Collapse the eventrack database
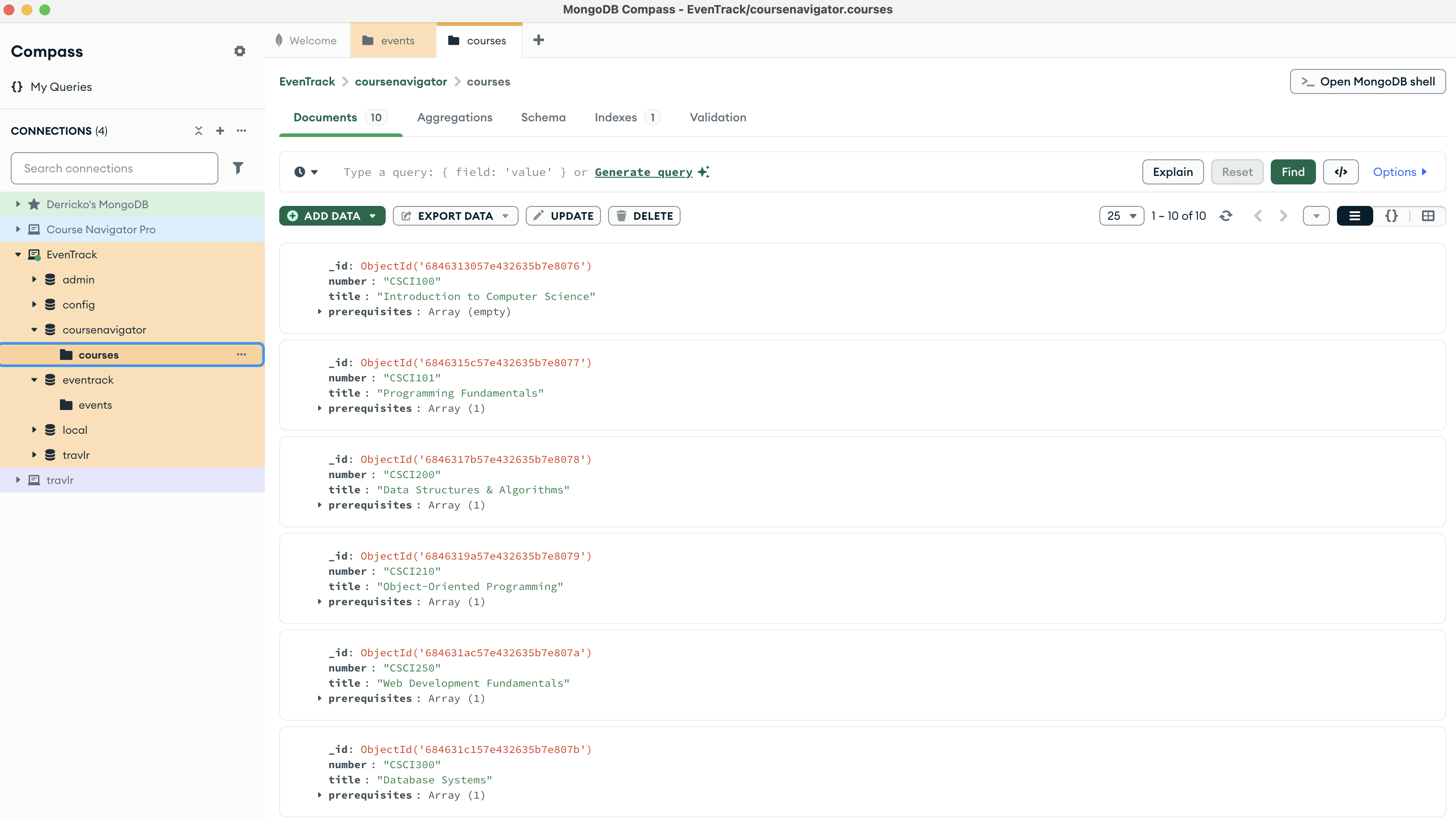Screen dimensions: 1456x821 [x=34, y=380]
